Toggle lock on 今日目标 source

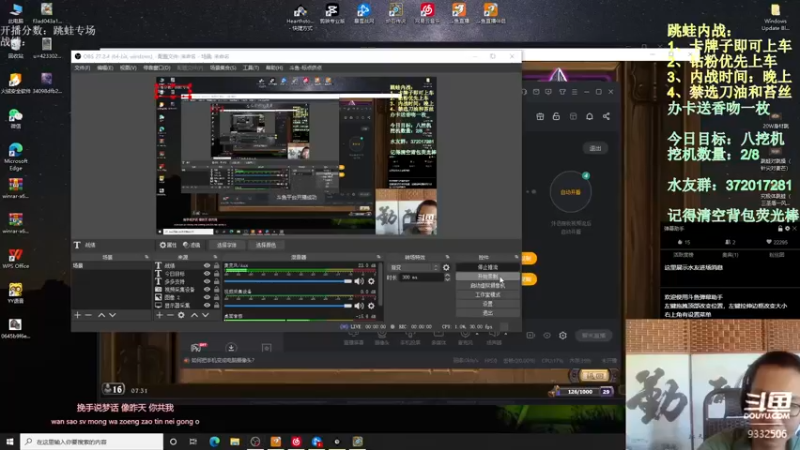pyautogui.click(x=216, y=274)
